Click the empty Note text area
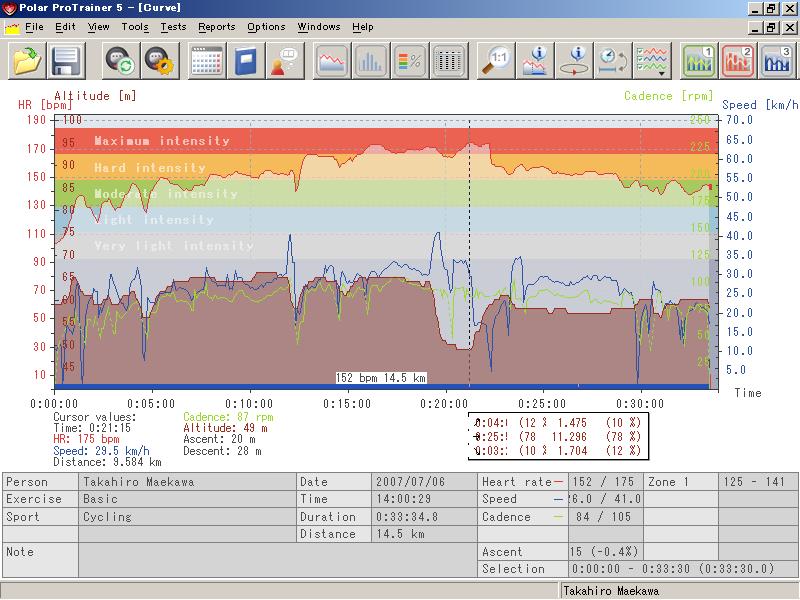The width and height of the screenshot is (800, 600). click(x=277, y=560)
